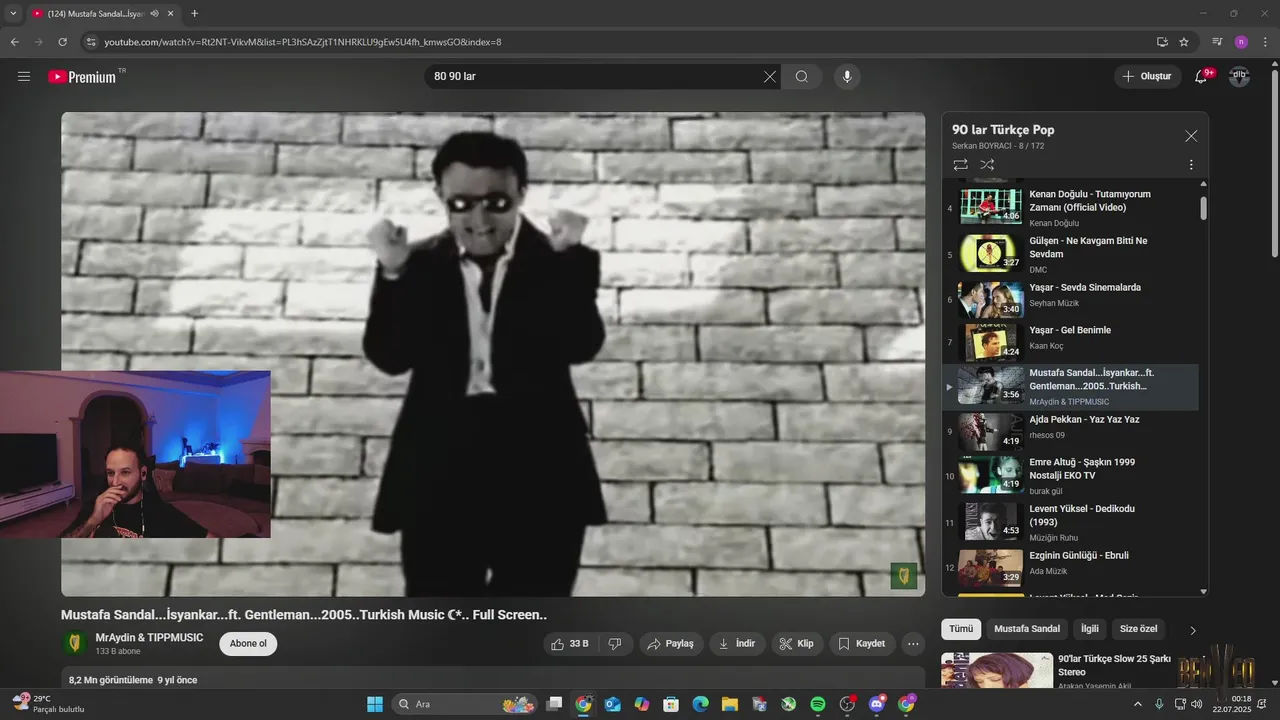Open Discord from the taskbar
Viewport: 1280px width, 720px height.
pyautogui.click(x=877, y=704)
